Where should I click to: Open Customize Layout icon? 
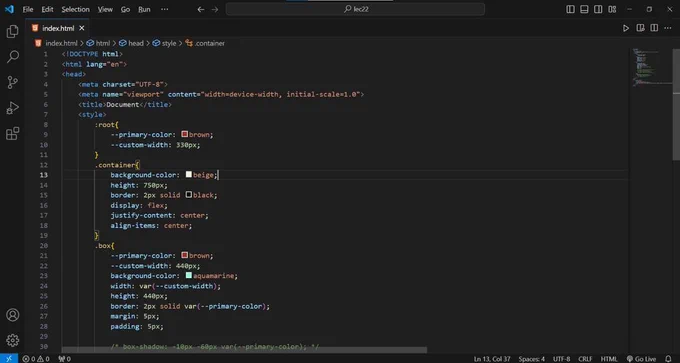(x=612, y=9)
